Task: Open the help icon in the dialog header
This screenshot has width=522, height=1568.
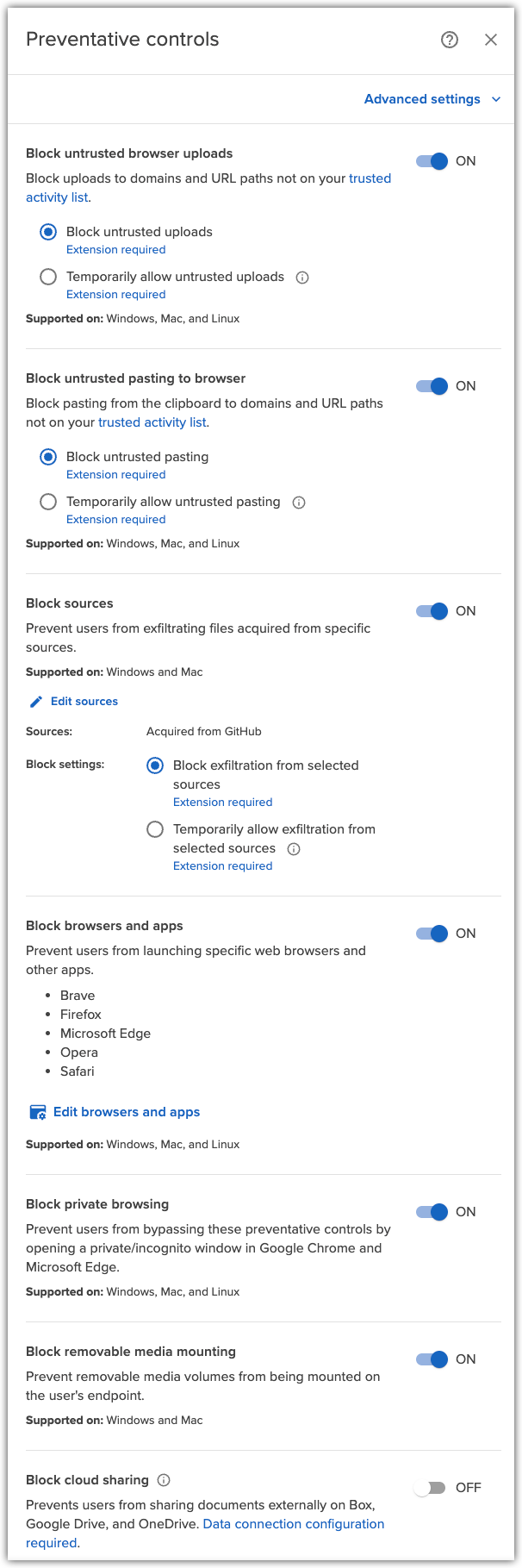Action: [449, 40]
